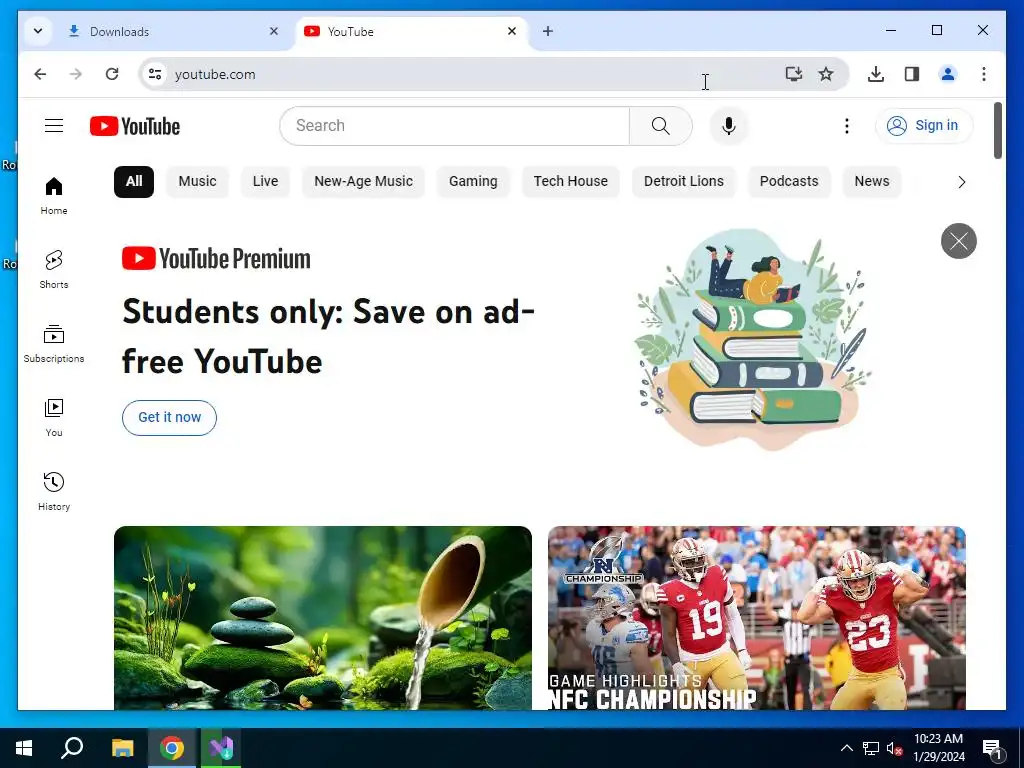Filter by Live chip
The image size is (1024, 768).
(x=265, y=181)
